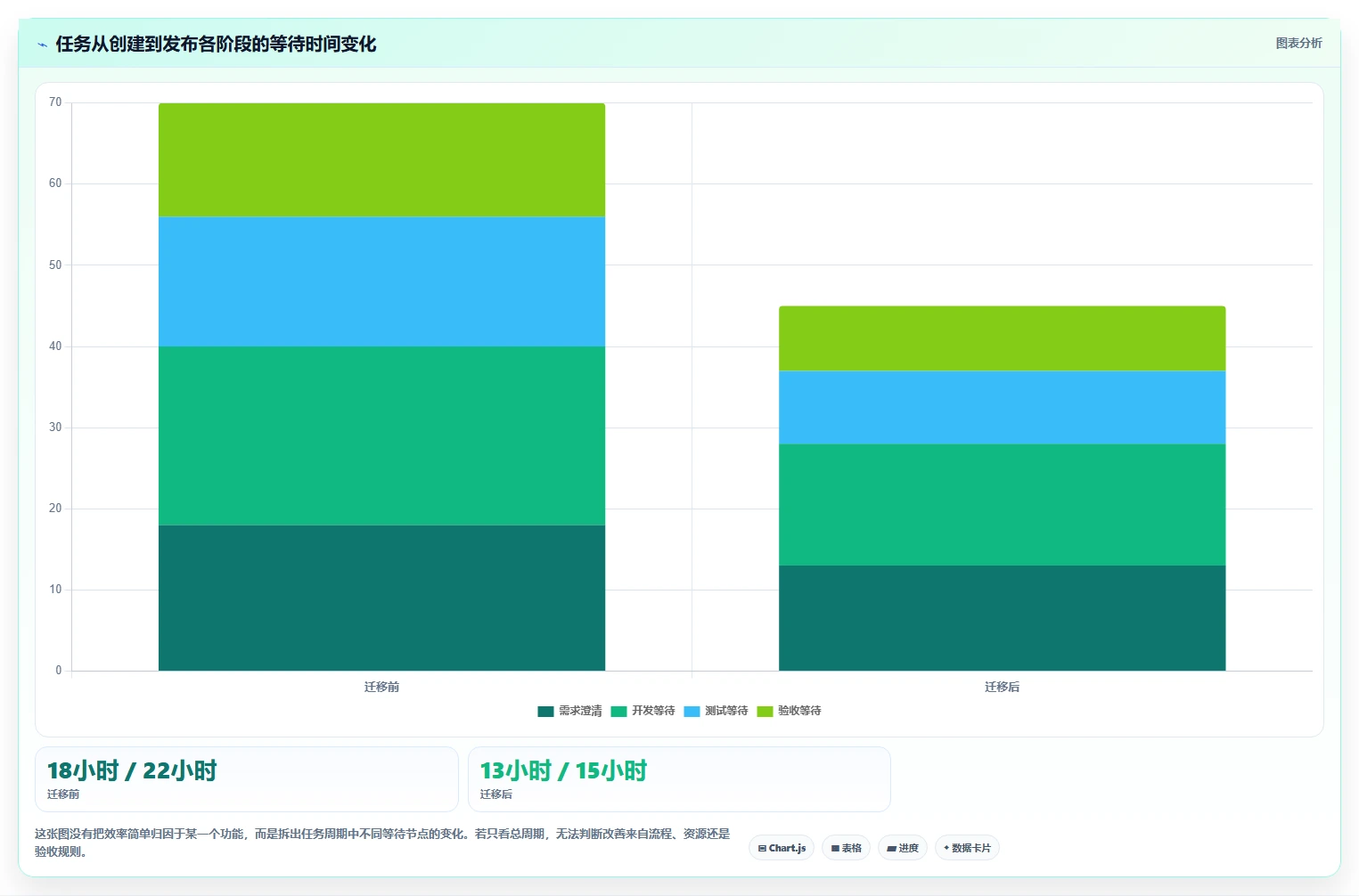
Task: Select the 进度 tag chip
Action: [903, 848]
